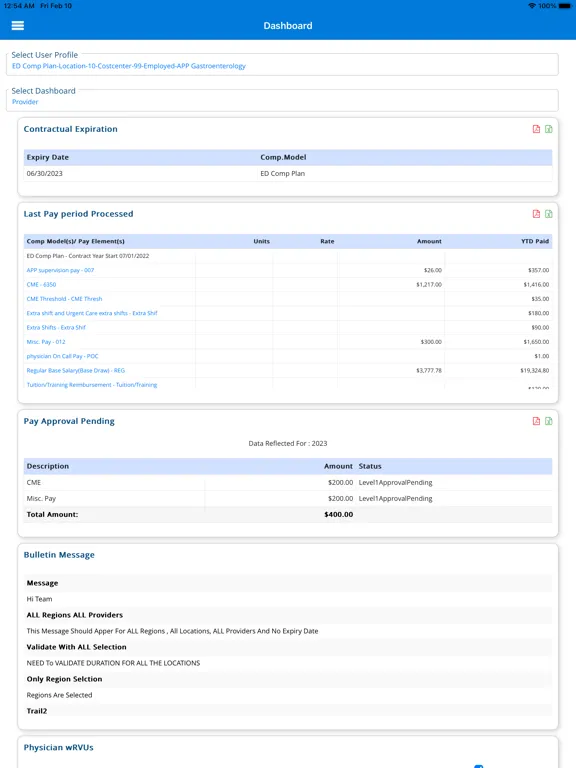Screen dimensions: 576x768
Task: Select the Units column header
Action: [262, 241]
